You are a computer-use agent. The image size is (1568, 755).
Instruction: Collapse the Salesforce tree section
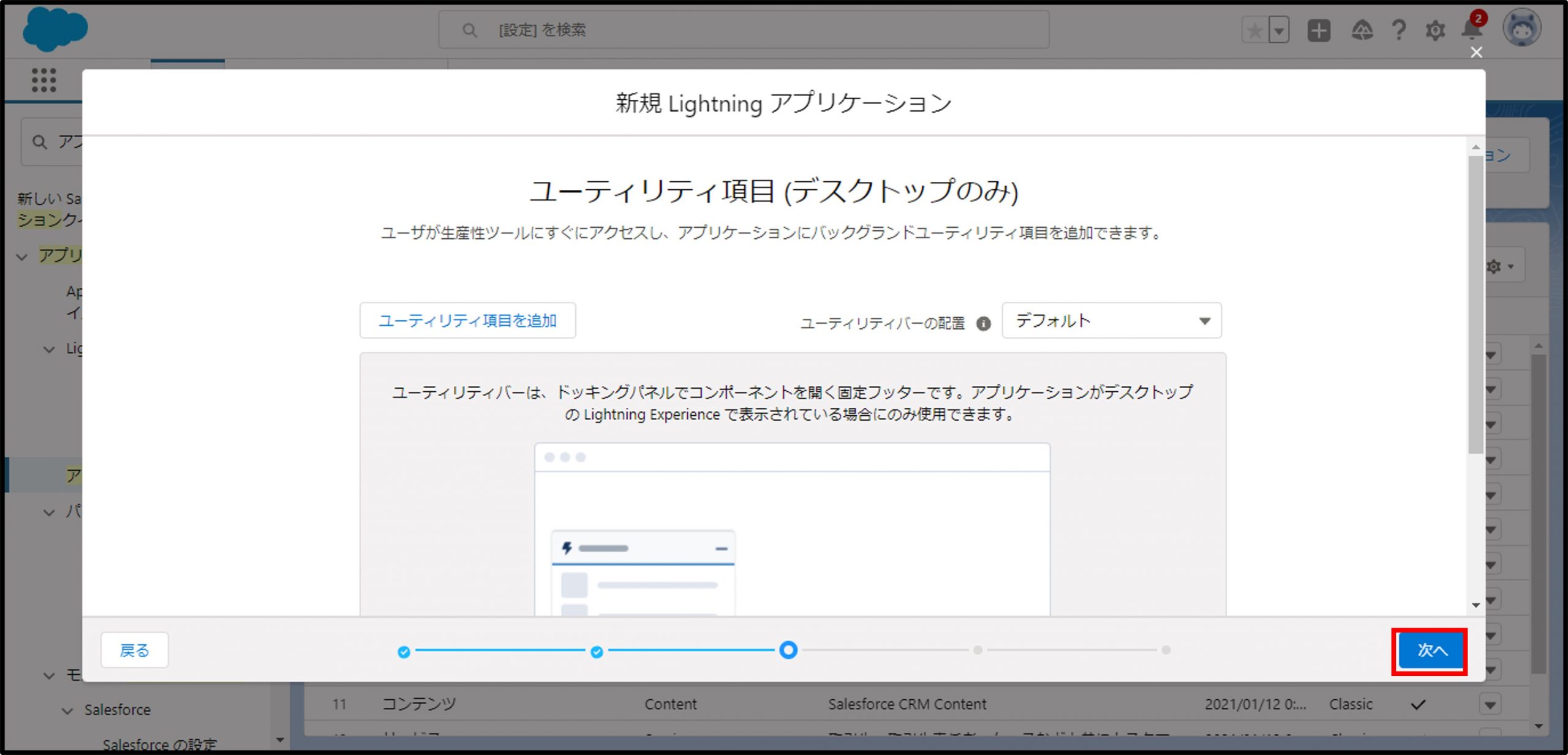(67, 710)
